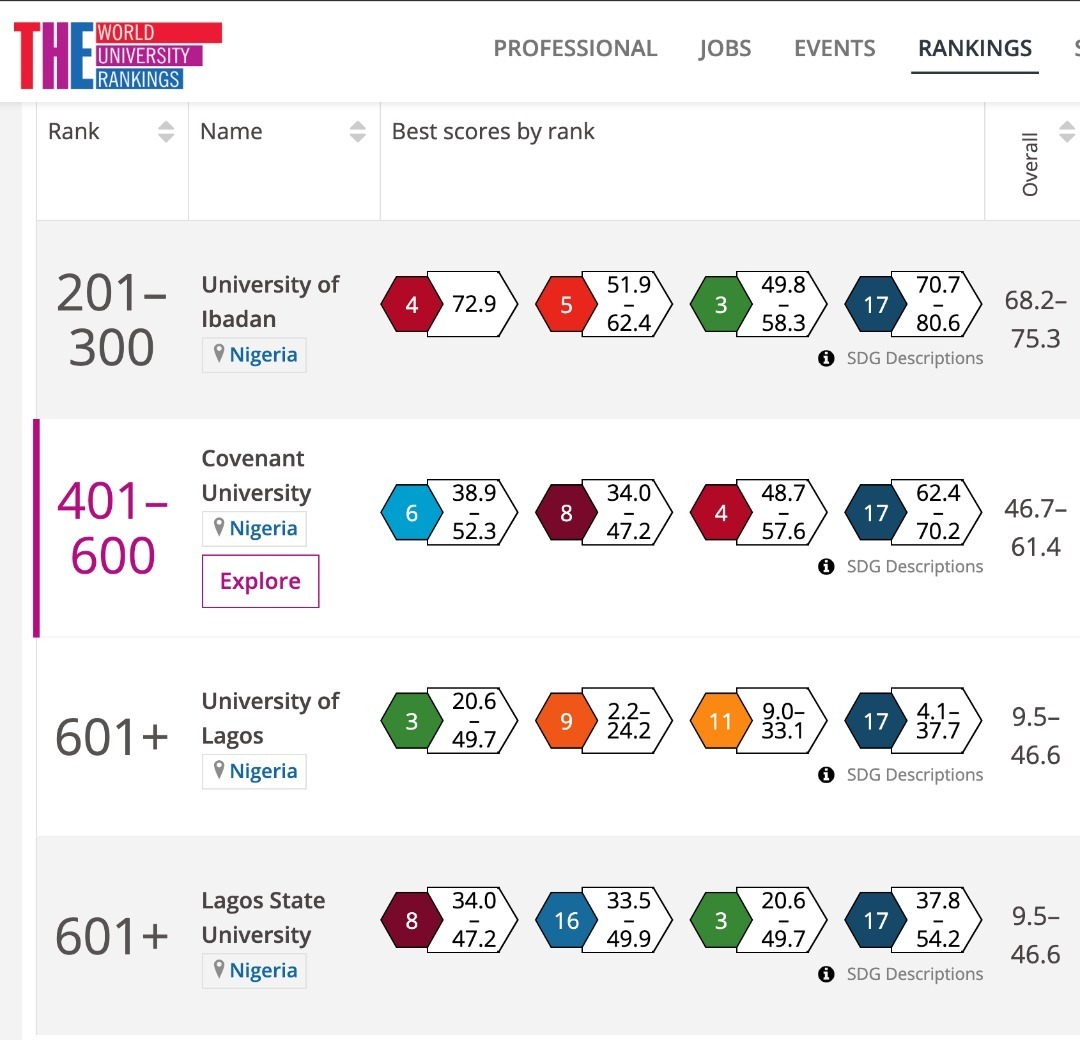Open the Professional navigation item
The height and width of the screenshot is (1040, 1080).
(x=575, y=48)
